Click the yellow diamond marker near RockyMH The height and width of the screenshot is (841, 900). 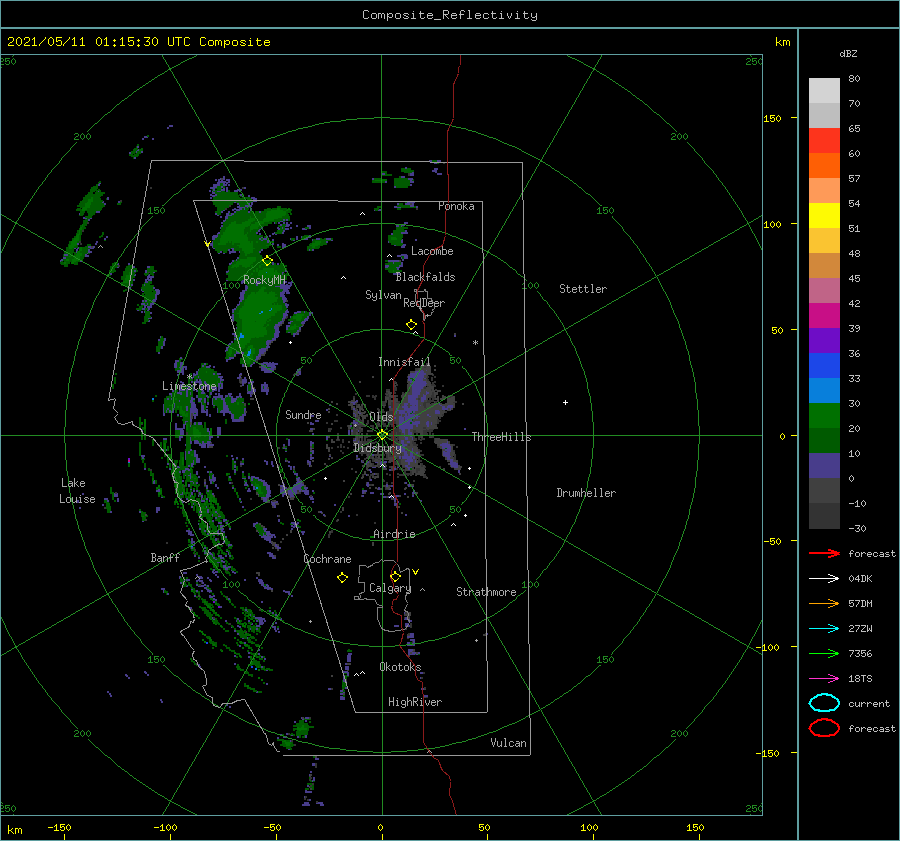267,261
